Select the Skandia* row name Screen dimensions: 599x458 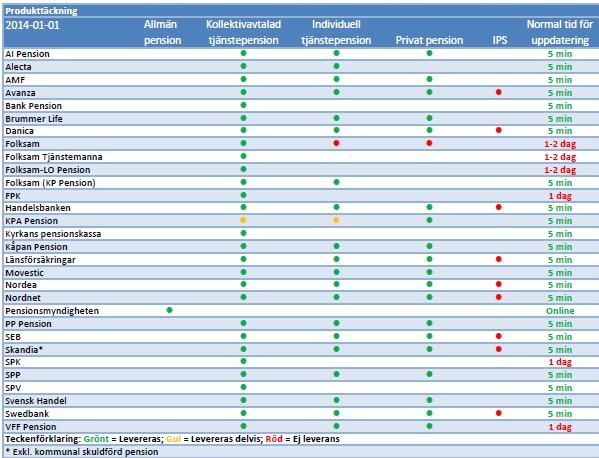(24, 350)
